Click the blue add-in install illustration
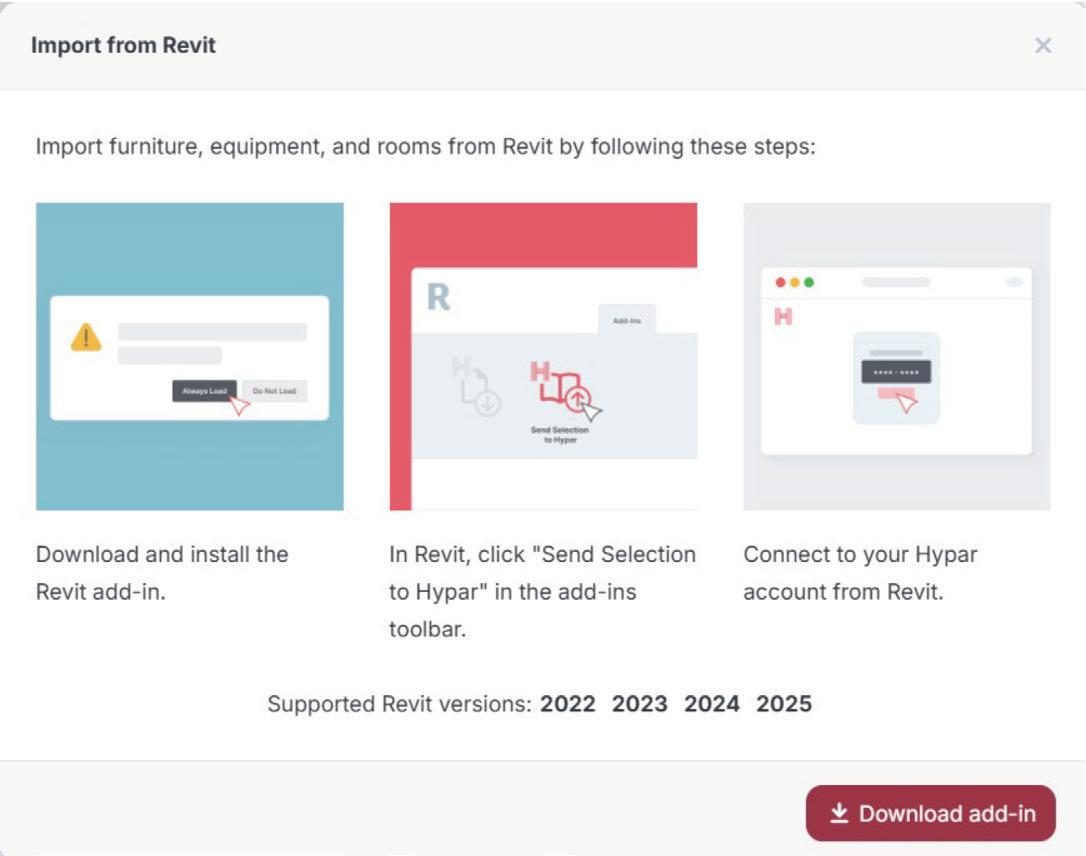 tap(190, 357)
